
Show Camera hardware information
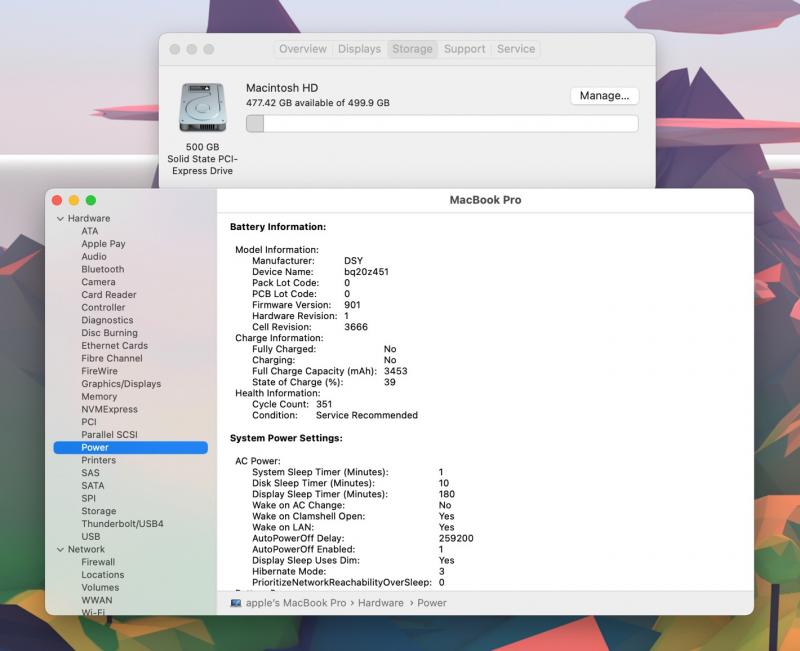coord(98,282)
